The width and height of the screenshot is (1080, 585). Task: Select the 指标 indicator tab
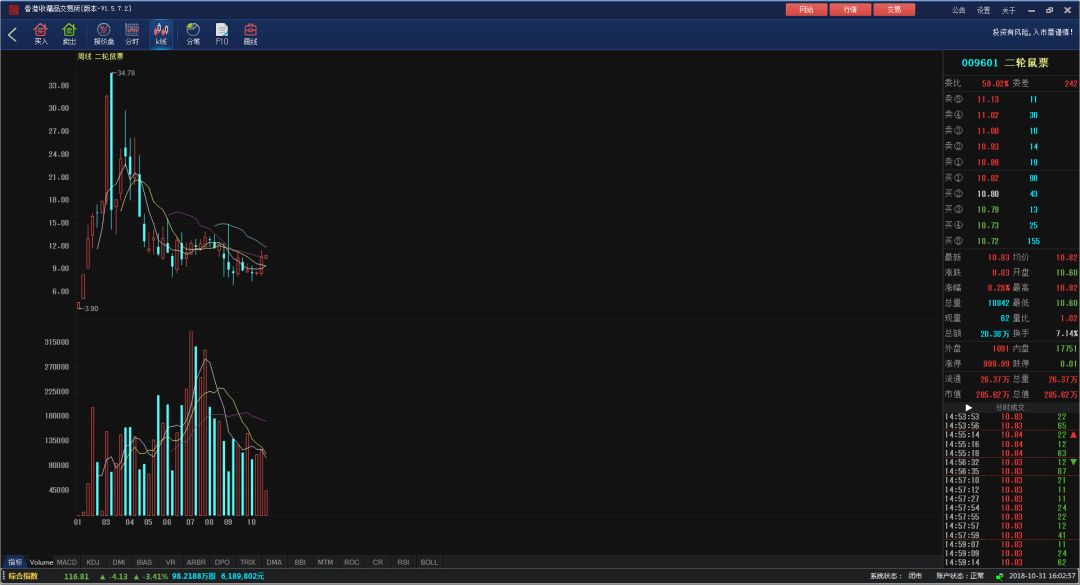pyautogui.click(x=15, y=562)
